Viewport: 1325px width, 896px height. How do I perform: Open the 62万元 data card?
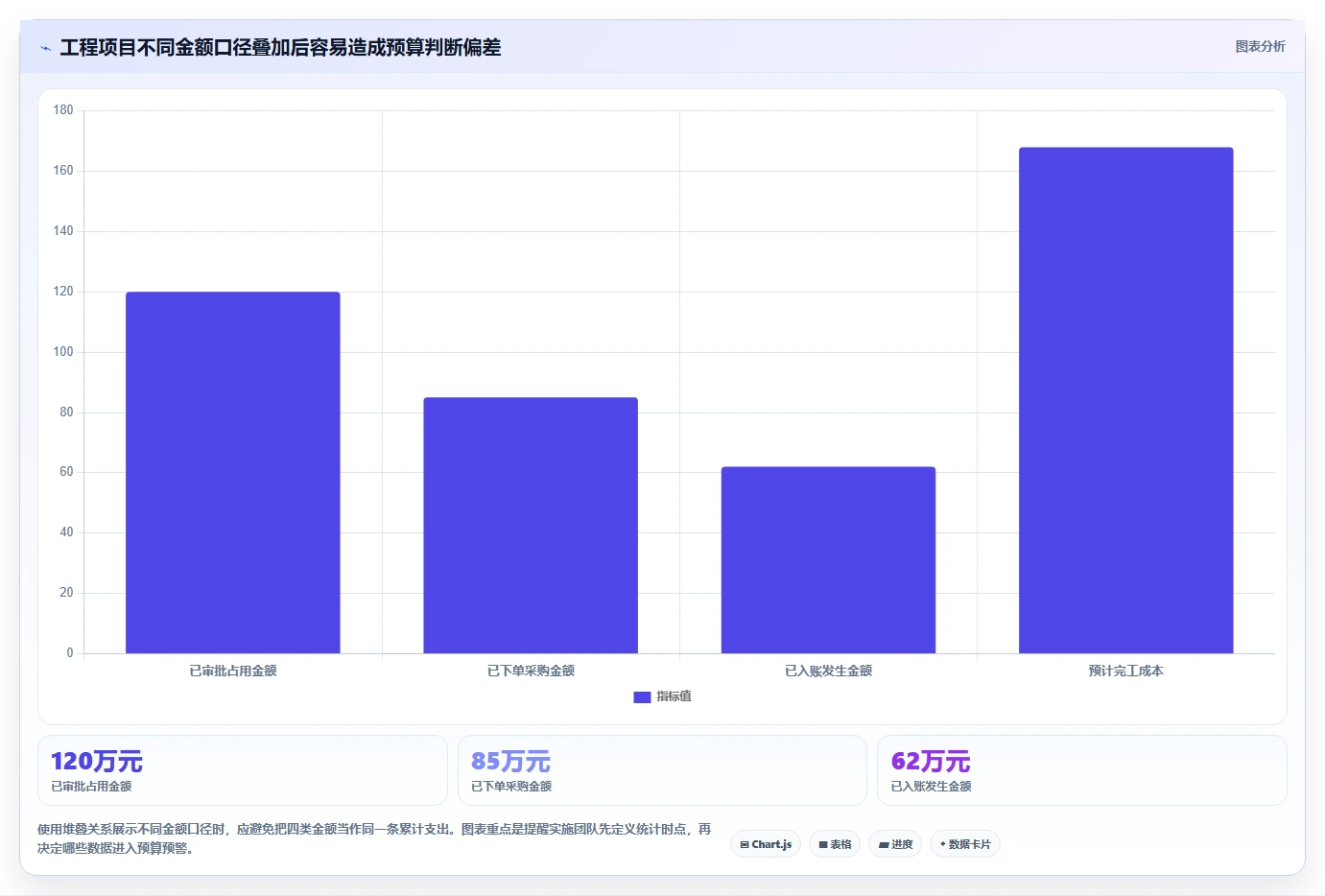tap(1082, 770)
